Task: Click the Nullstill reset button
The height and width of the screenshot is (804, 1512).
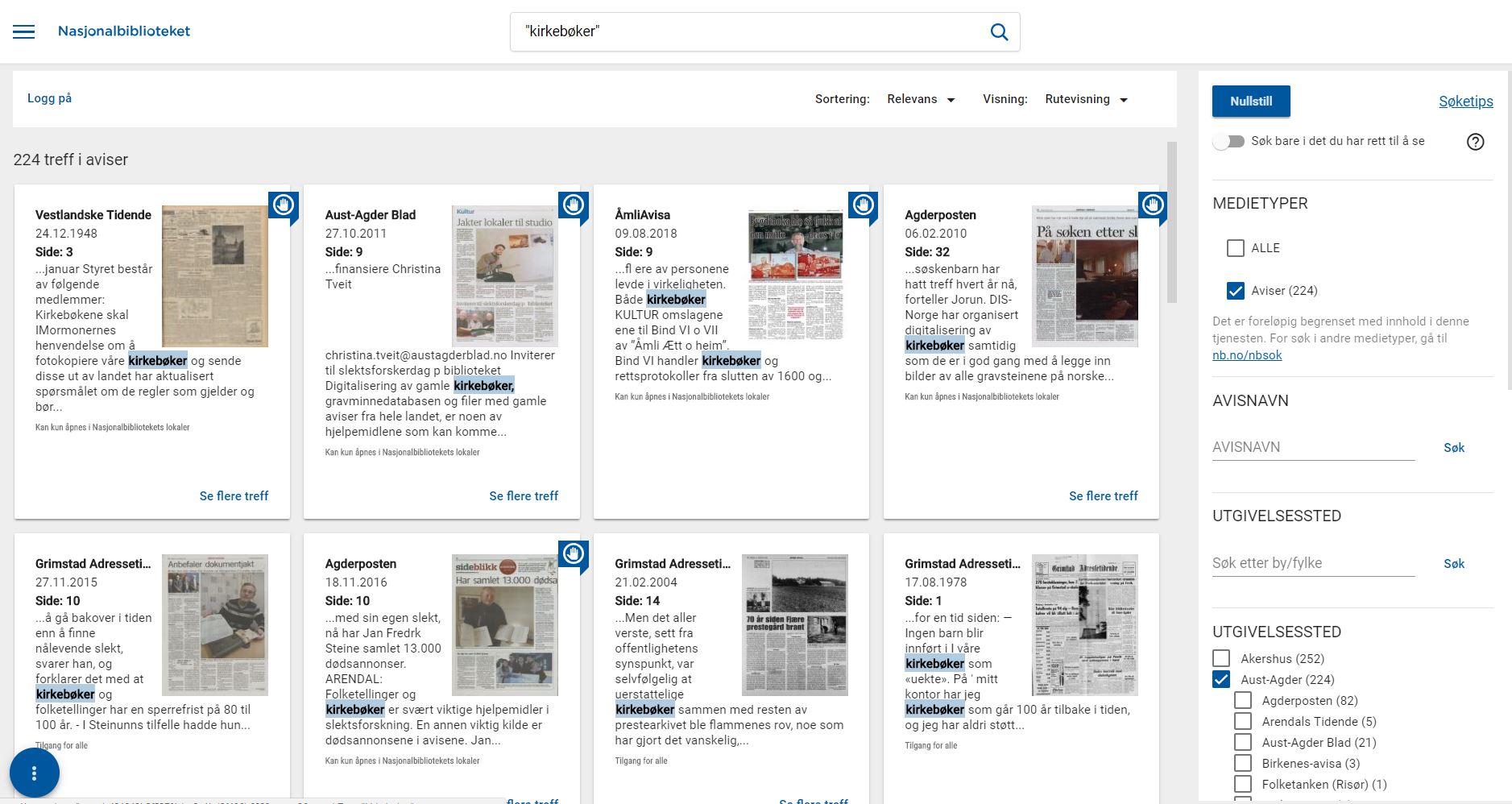Action: coord(1250,102)
